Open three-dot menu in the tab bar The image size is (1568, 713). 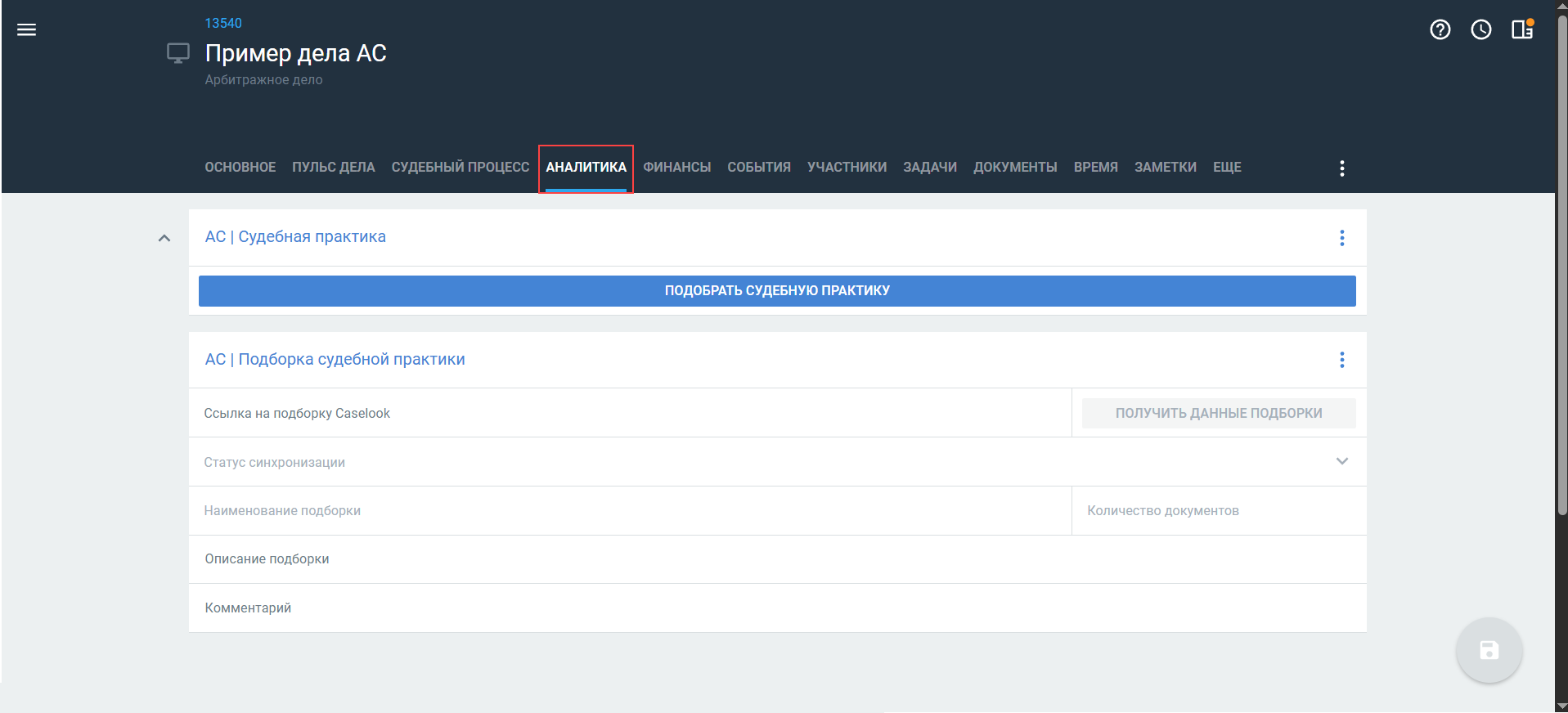click(1341, 168)
